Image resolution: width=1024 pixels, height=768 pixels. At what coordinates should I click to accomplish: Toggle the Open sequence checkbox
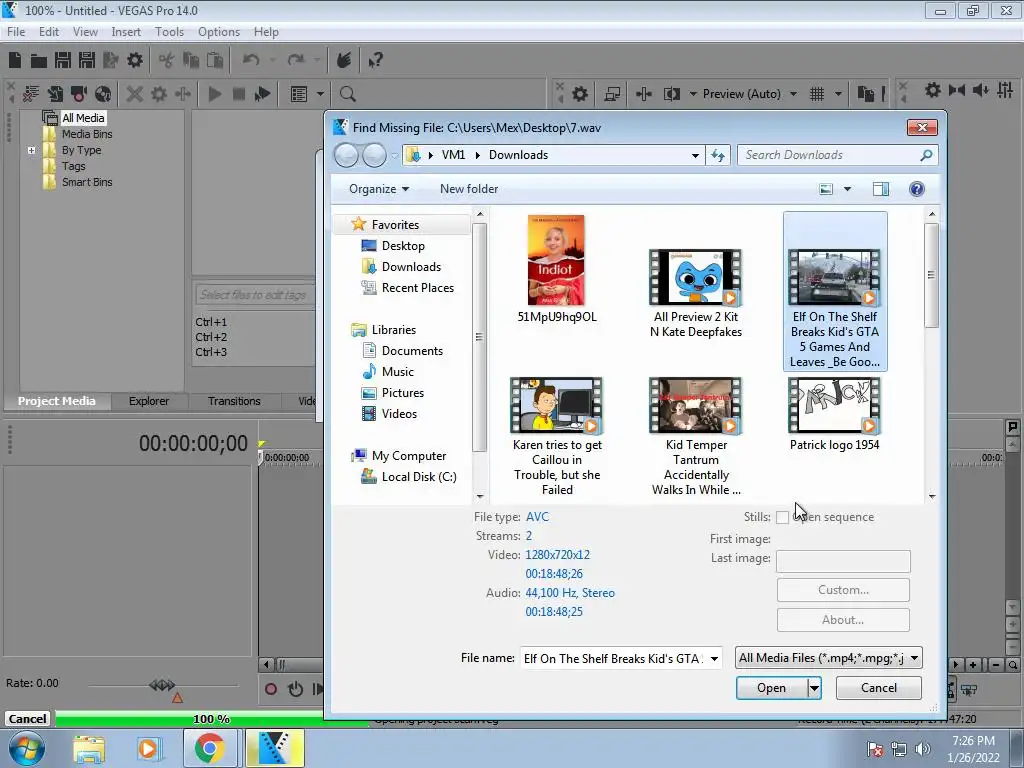[x=782, y=517]
